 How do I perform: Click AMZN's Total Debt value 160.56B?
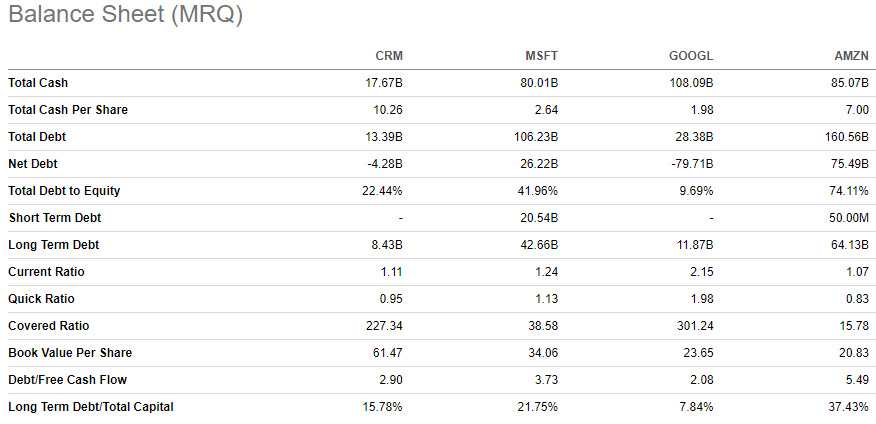(x=846, y=136)
